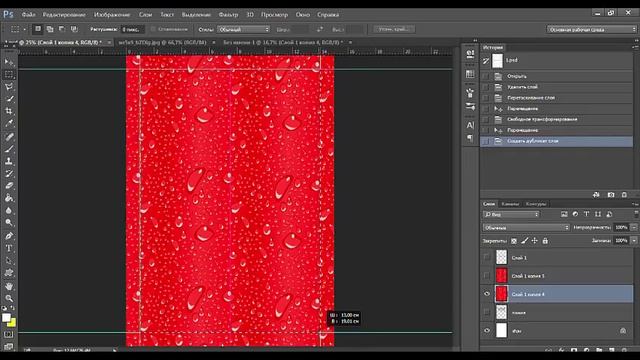Open the Fill 100% slider arrow
The width and height of the screenshot is (640, 360).
[634, 241]
